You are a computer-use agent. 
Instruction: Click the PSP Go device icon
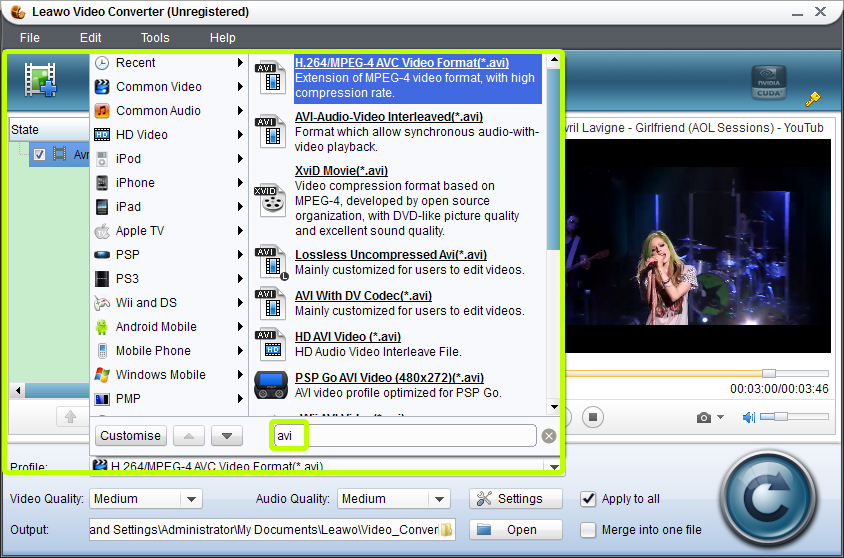[x=271, y=385]
